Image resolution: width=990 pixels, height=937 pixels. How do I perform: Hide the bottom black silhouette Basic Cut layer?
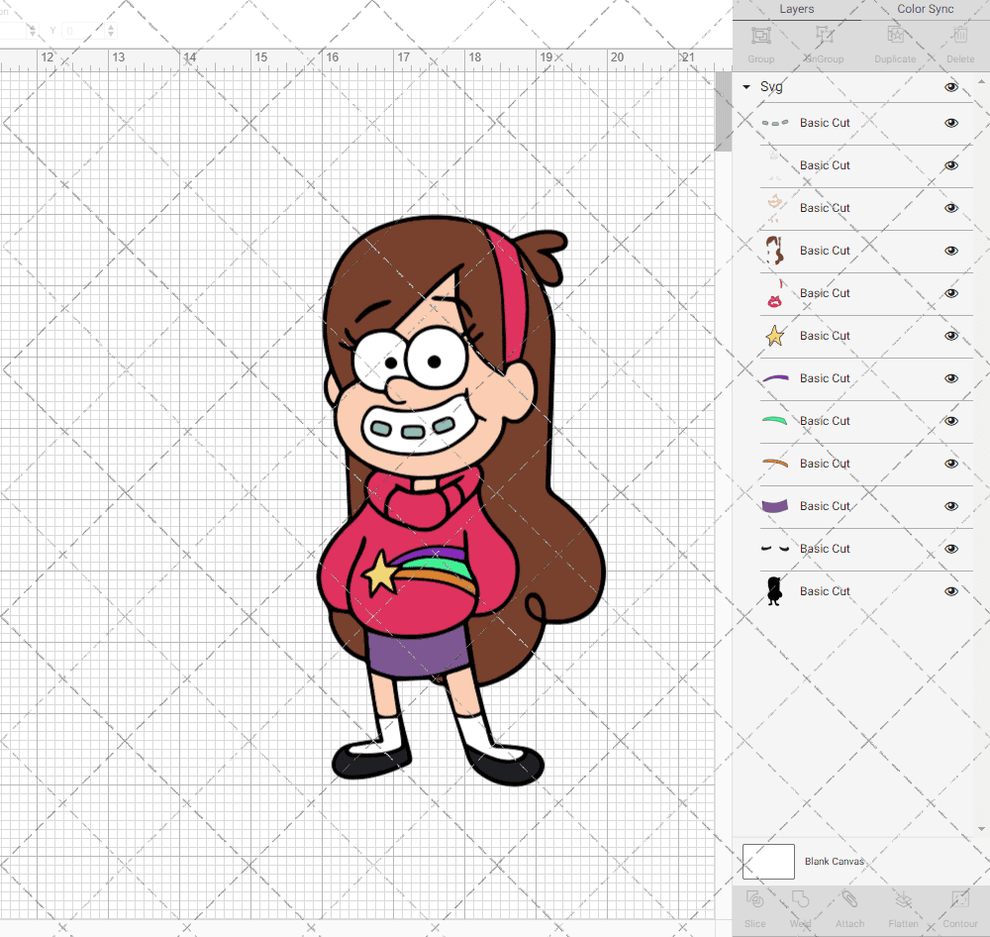951,591
